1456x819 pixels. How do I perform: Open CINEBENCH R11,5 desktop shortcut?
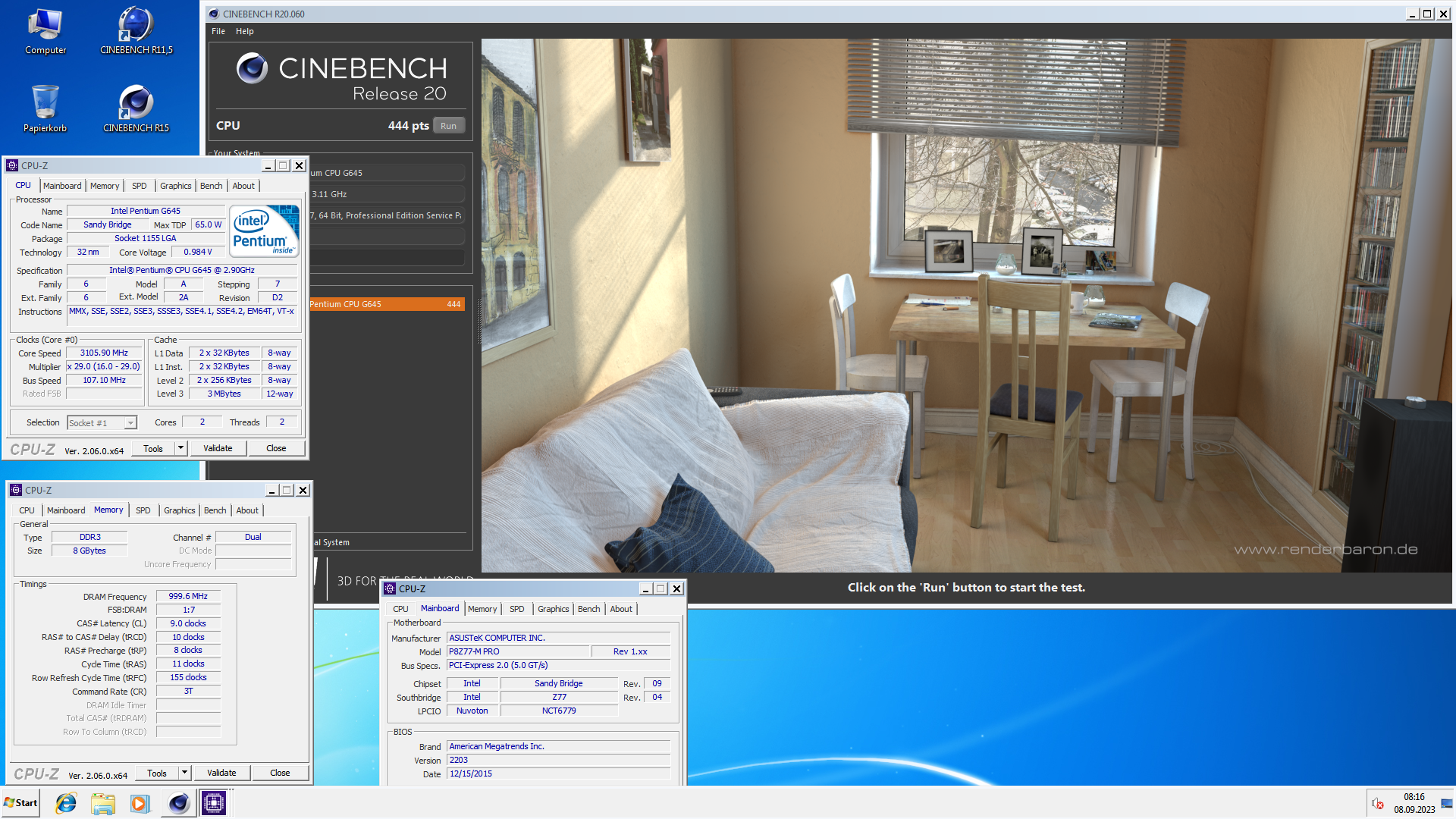click(136, 32)
